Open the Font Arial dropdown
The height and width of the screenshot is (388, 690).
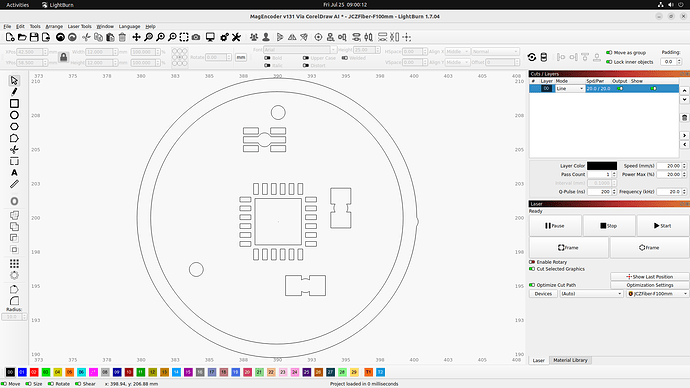[x=300, y=50]
